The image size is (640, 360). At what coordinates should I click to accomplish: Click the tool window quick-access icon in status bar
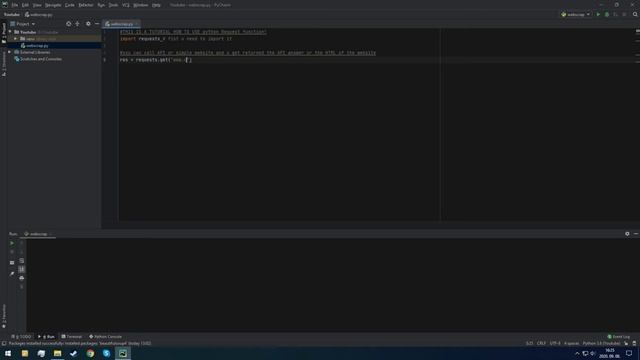click(4, 344)
